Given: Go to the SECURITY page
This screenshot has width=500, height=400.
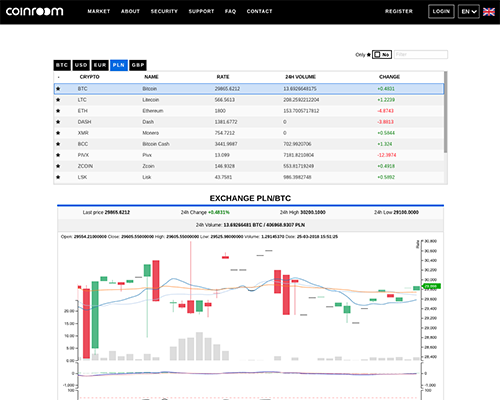Looking at the screenshot, I should coord(164,11).
